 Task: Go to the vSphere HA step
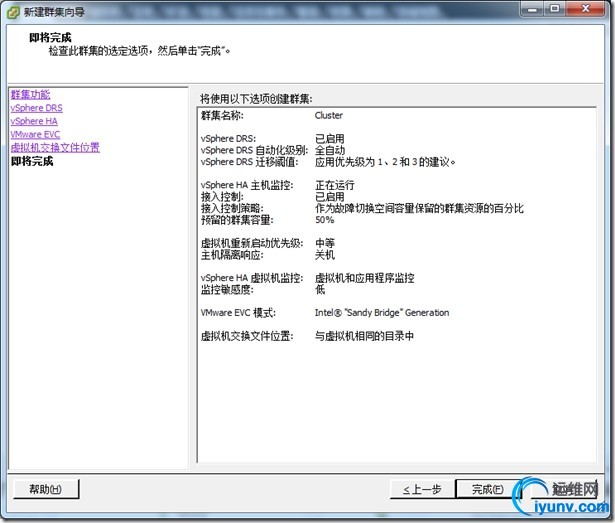[x=34, y=121]
